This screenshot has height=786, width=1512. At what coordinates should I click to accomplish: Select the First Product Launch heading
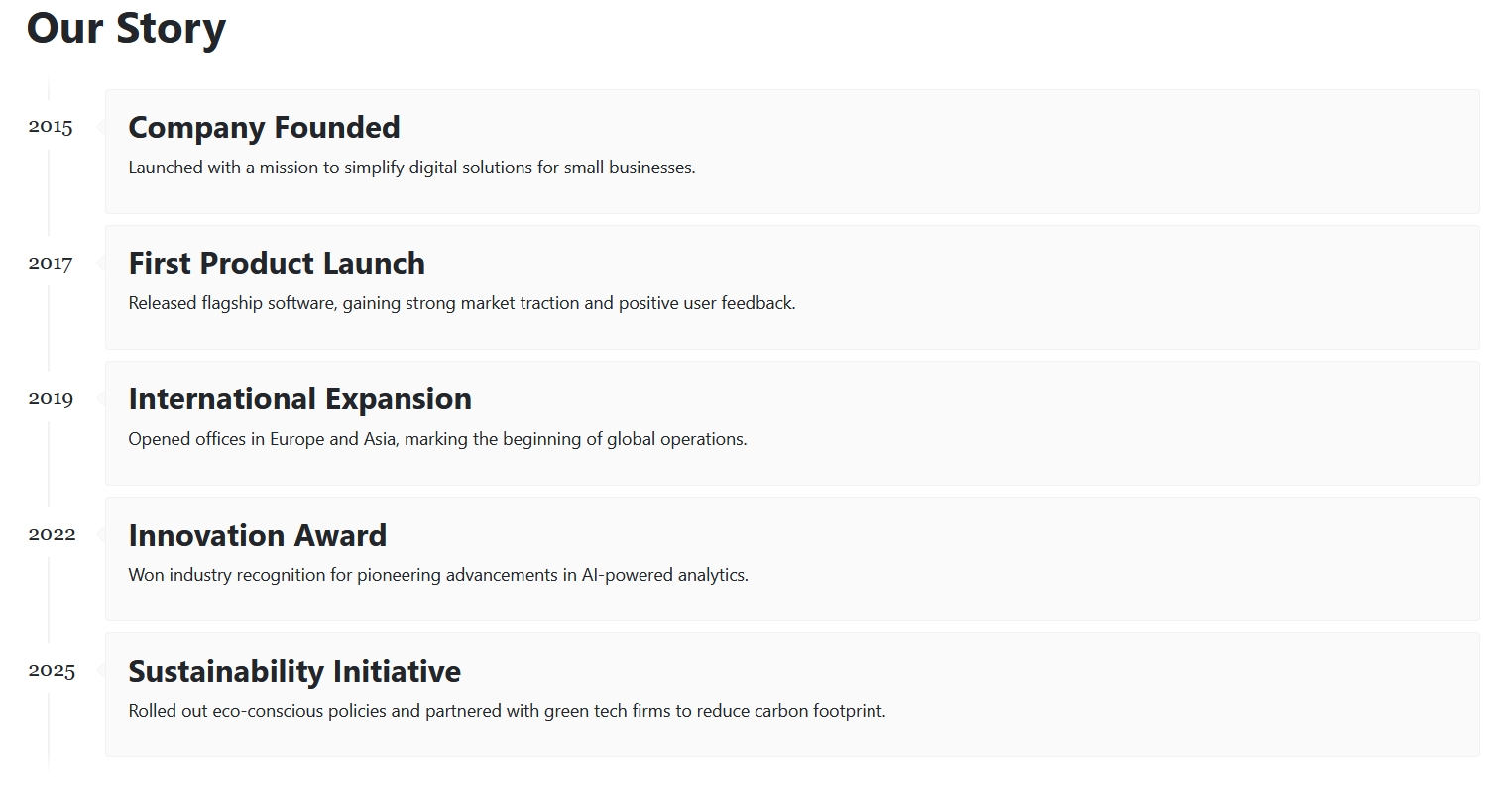pos(277,263)
